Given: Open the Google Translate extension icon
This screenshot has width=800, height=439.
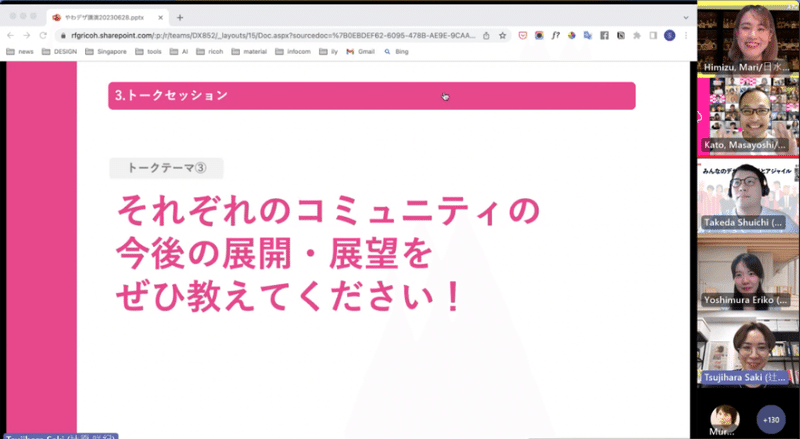Looking at the screenshot, I should tap(588, 35).
